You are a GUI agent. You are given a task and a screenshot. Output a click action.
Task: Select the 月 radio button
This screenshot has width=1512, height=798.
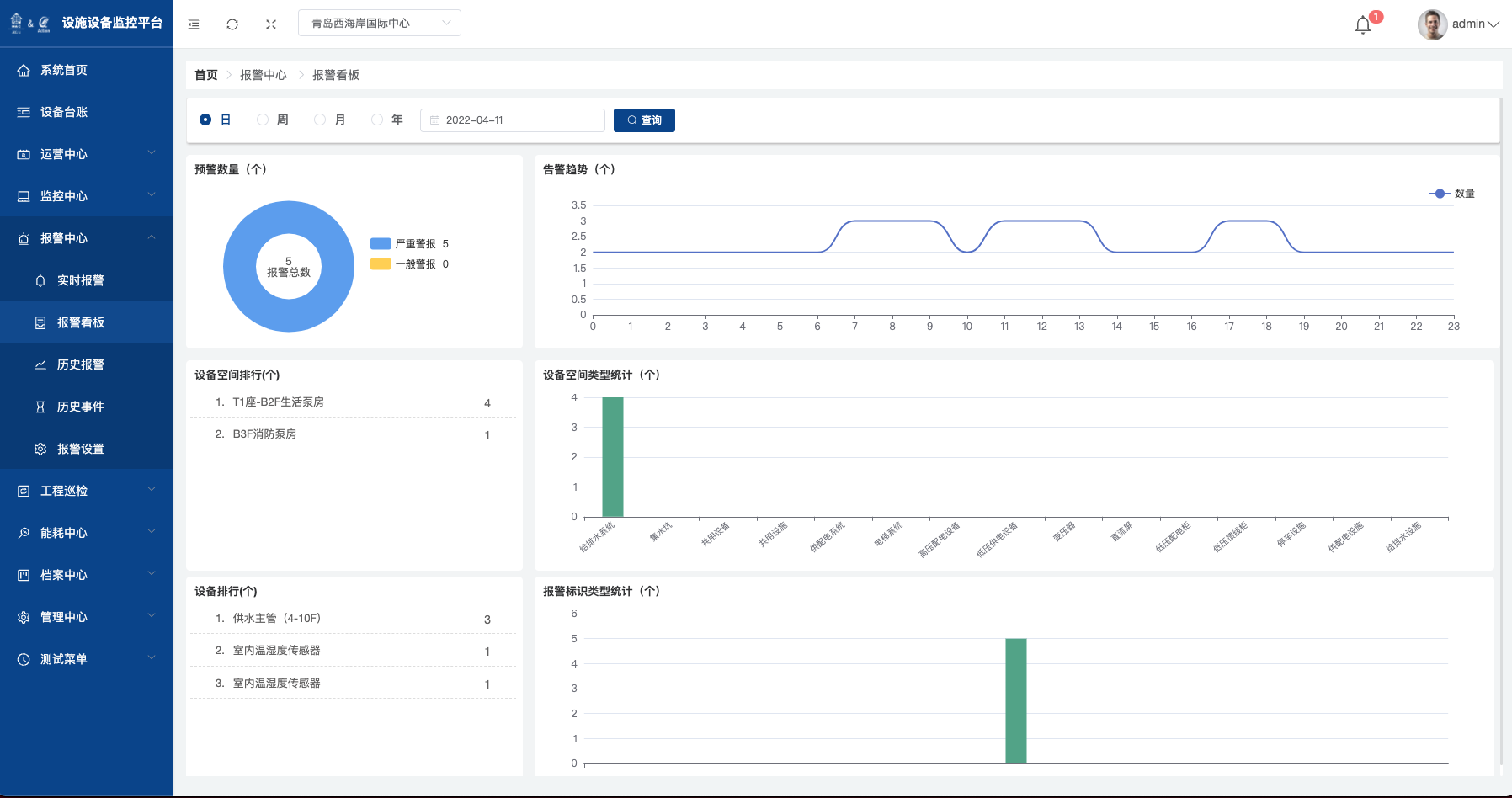click(x=320, y=120)
